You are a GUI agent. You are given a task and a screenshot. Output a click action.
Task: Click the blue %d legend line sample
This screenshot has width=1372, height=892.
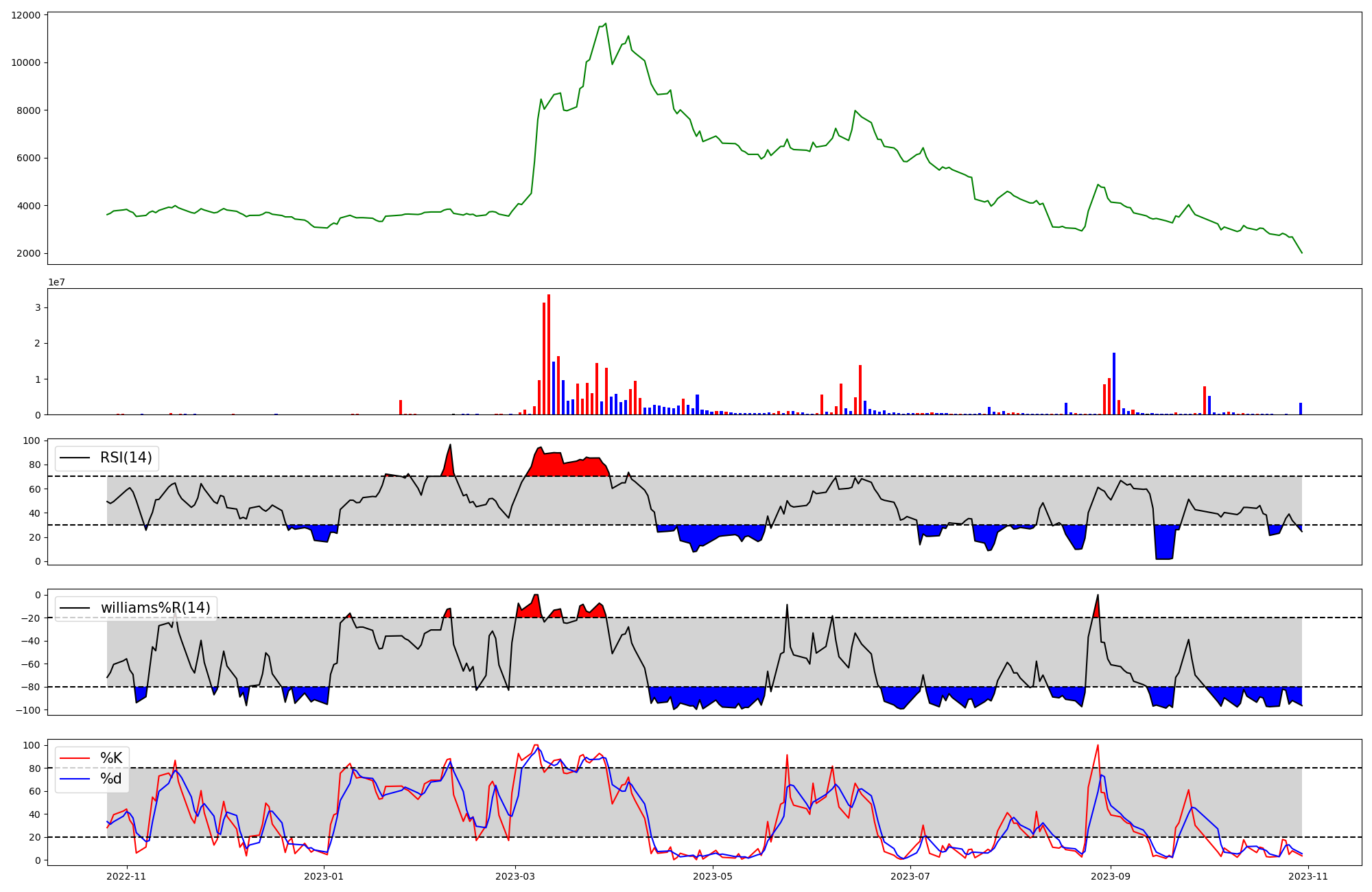[x=75, y=779]
